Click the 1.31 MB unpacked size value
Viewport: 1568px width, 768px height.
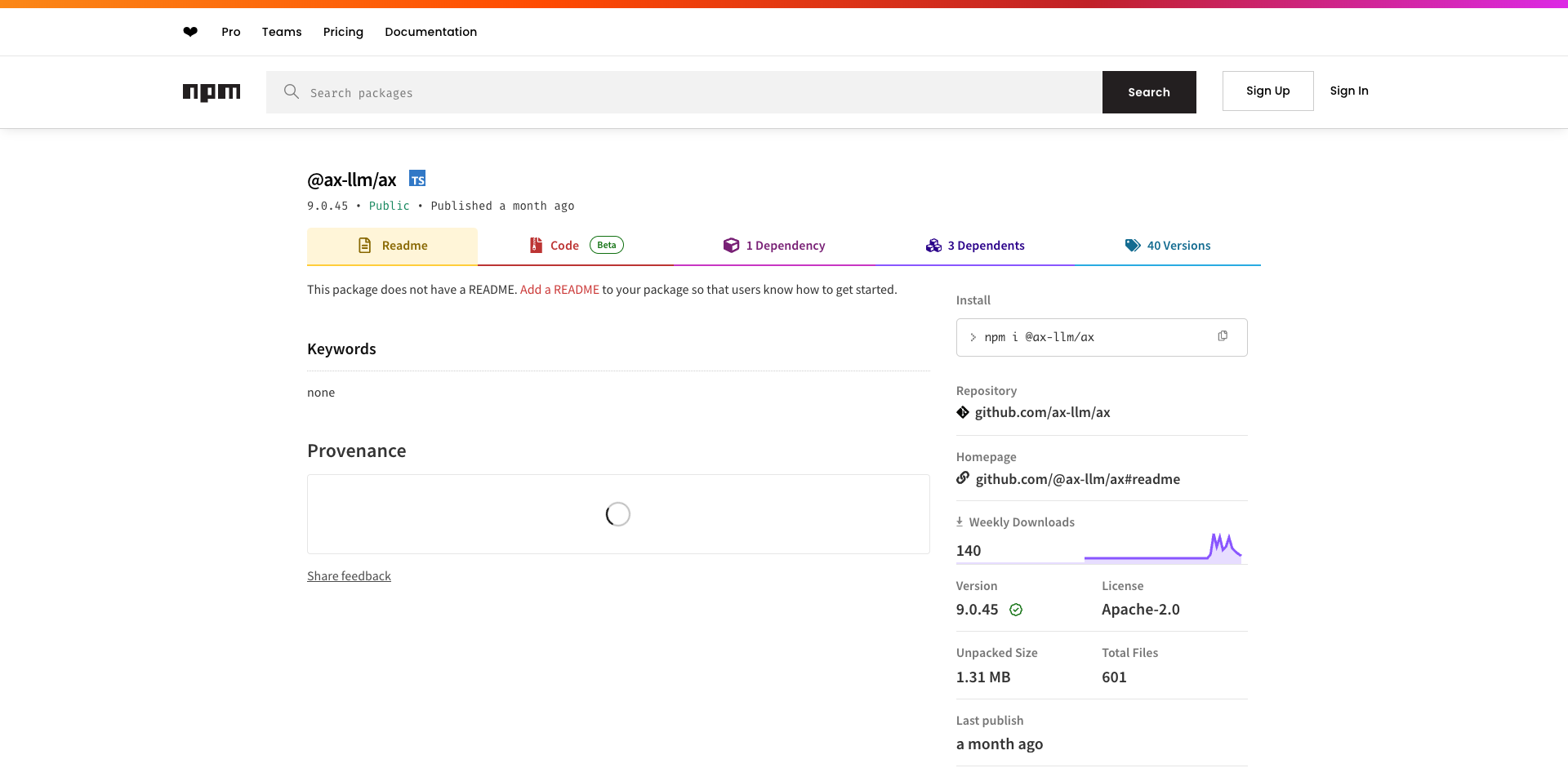pos(983,677)
